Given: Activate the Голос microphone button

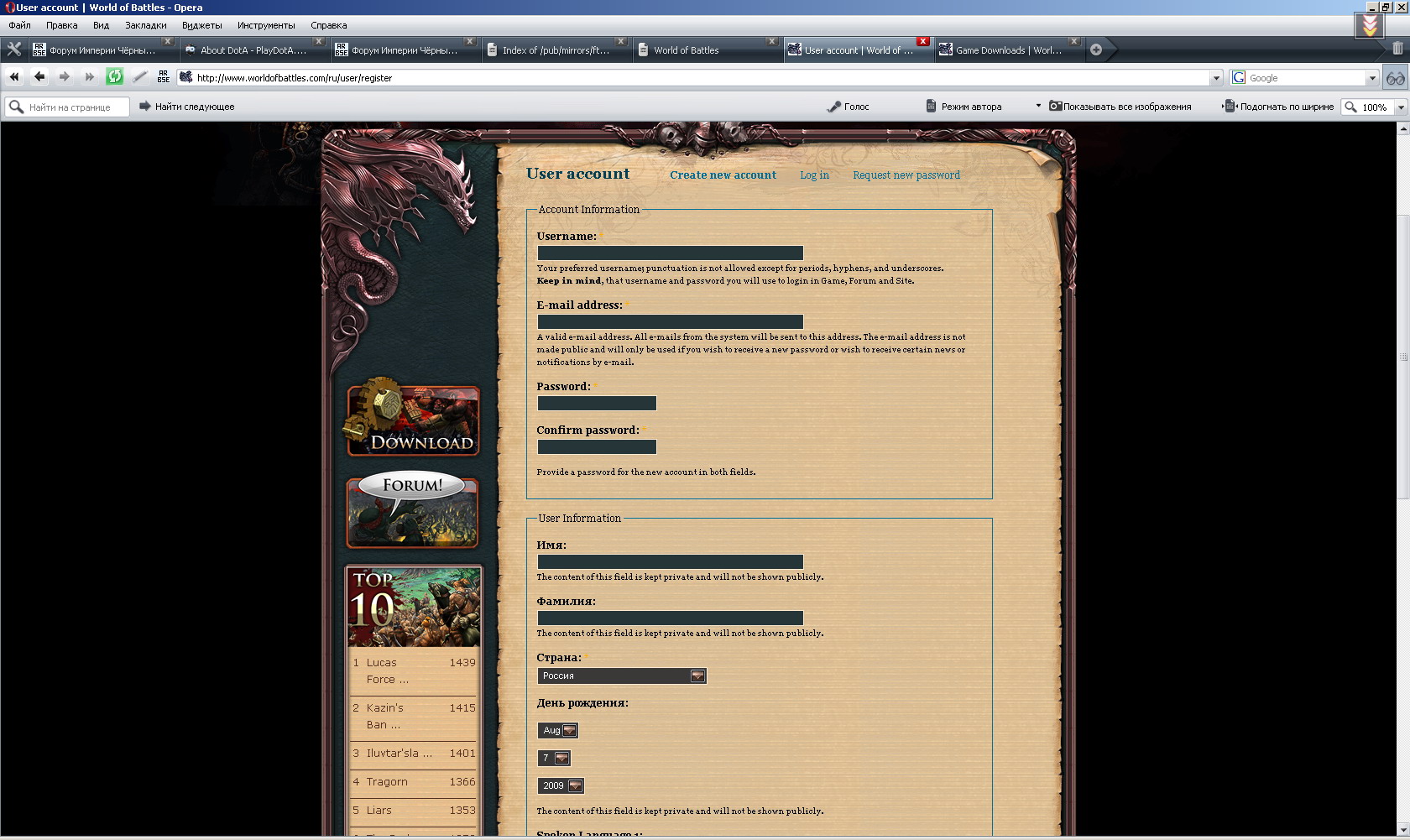Looking at the screenshot, I should coord(848,107).
